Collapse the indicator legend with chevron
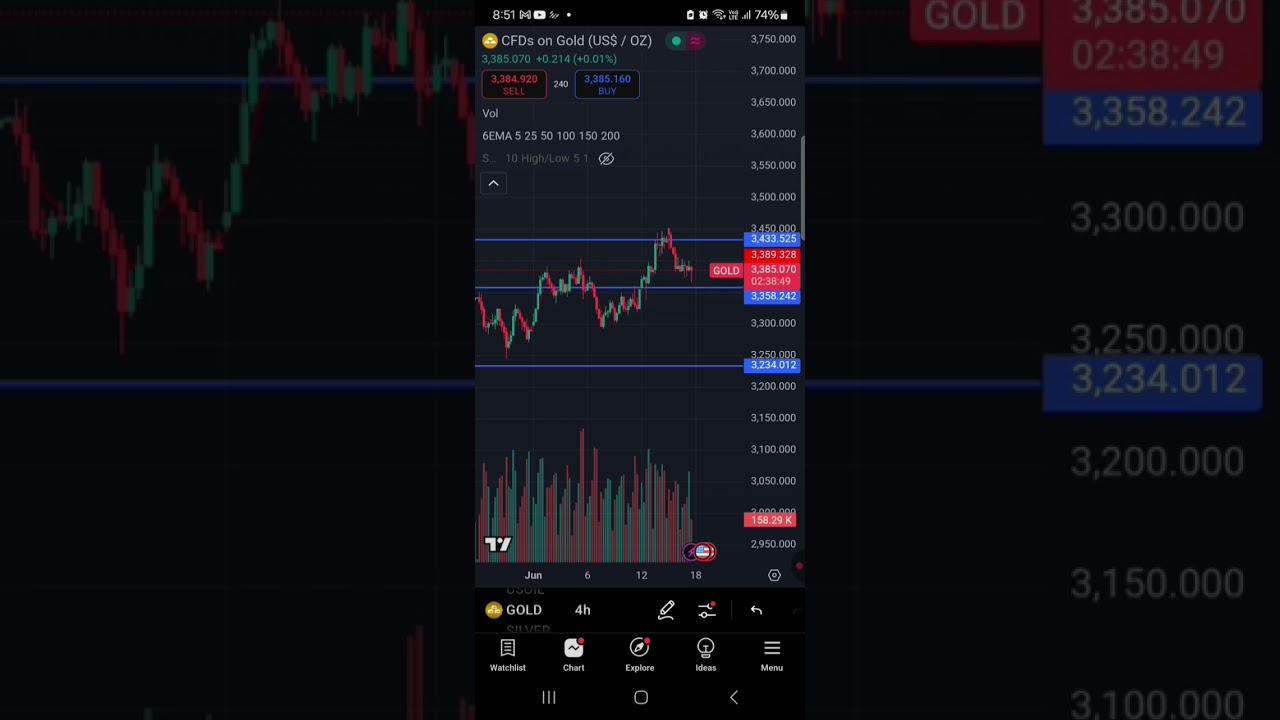Screen dimensions: 1280x720 tap(493, 183)
